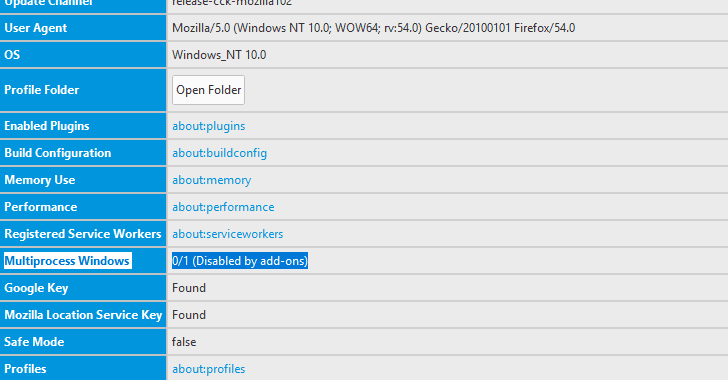Click the Google Key Found value
Image resolution: width=728 pixels, height=380 pixels.
click(189, 288)
